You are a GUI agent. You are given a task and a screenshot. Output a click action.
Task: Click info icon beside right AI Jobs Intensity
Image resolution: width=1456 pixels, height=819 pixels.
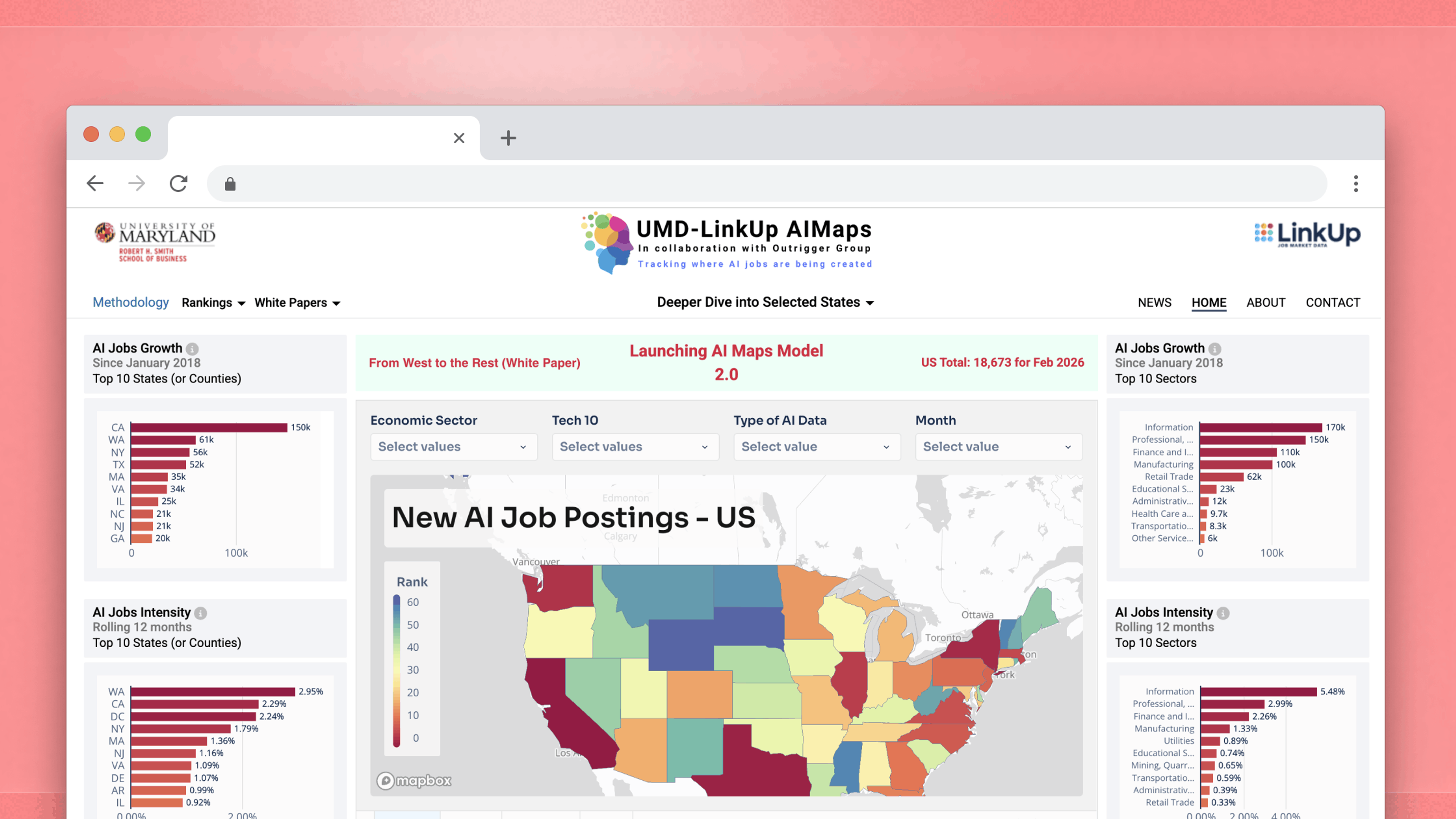(x=1223, y=613)
